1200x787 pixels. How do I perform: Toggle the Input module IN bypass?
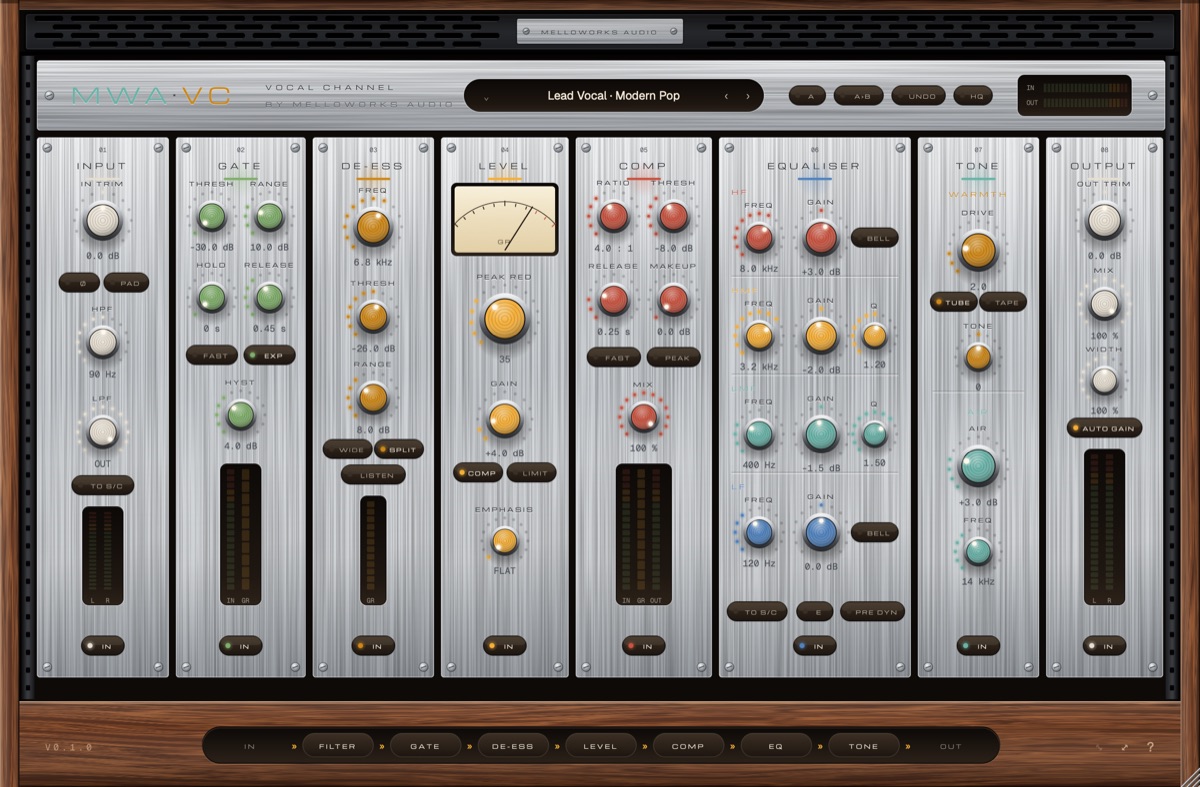(103, 647)
